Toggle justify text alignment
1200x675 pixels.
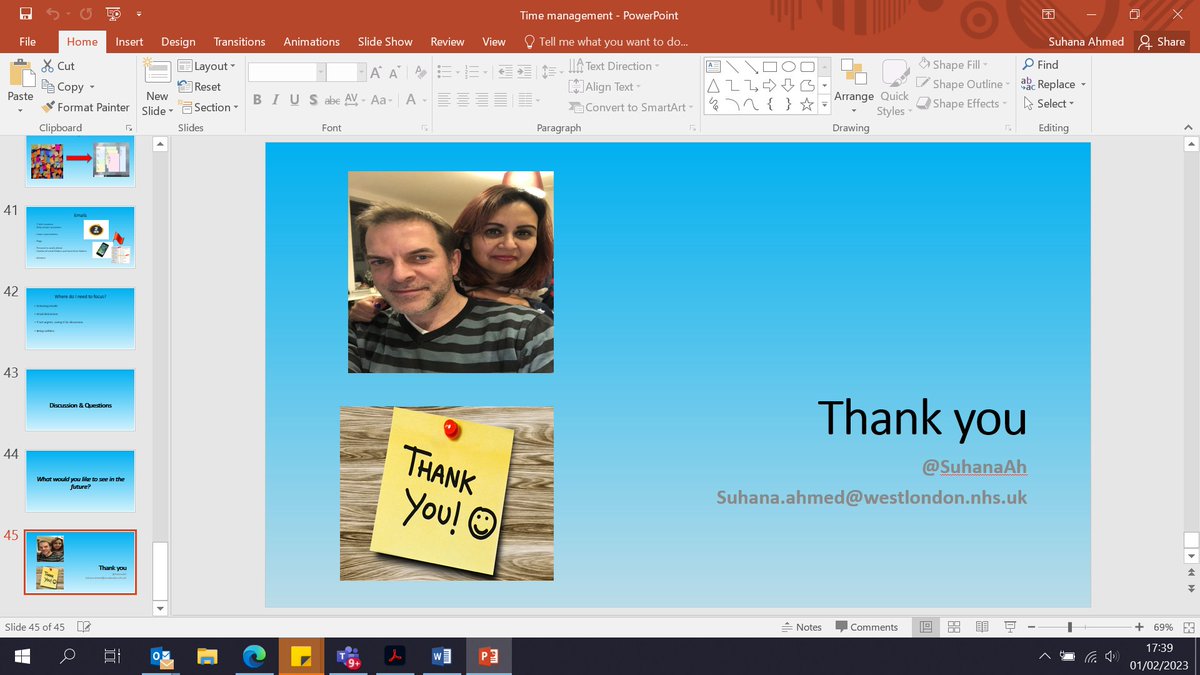[501, 100]
